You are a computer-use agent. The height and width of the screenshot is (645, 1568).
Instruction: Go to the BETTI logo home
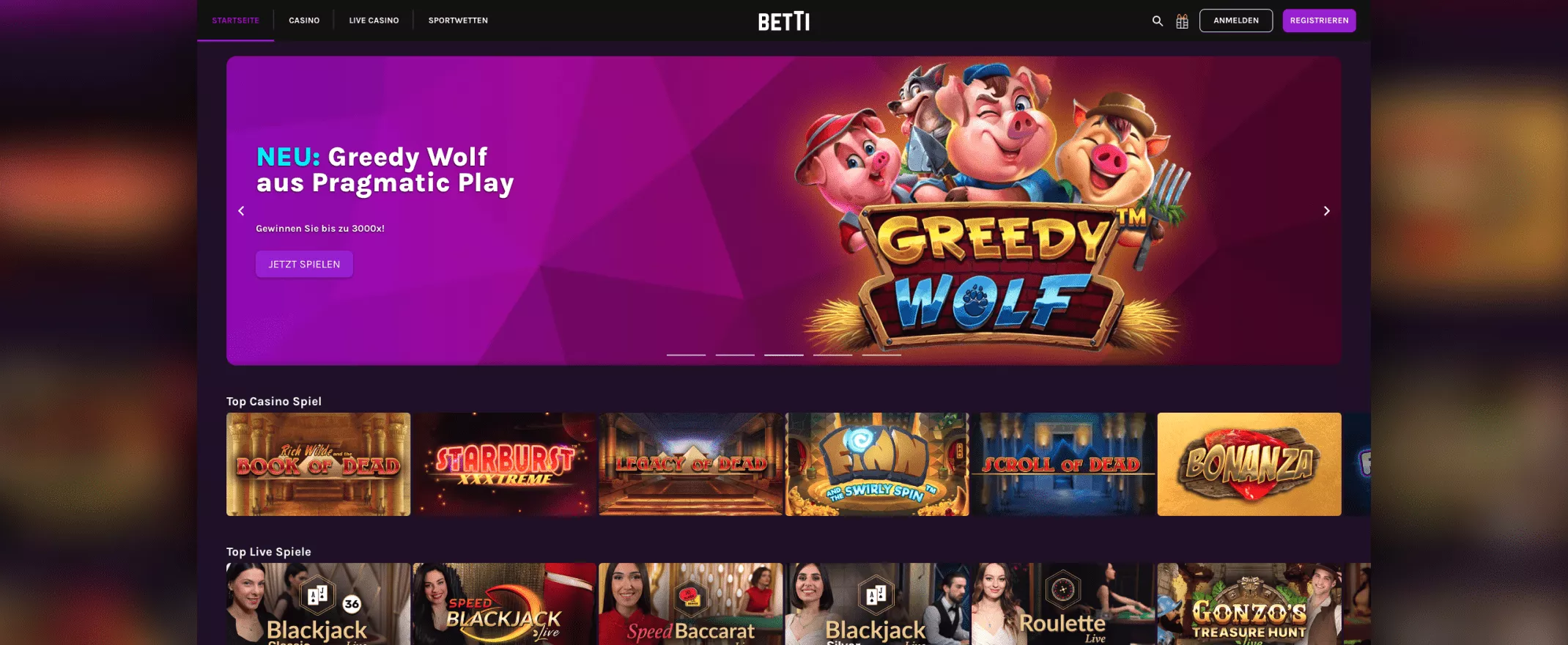(x=784, y=21)
